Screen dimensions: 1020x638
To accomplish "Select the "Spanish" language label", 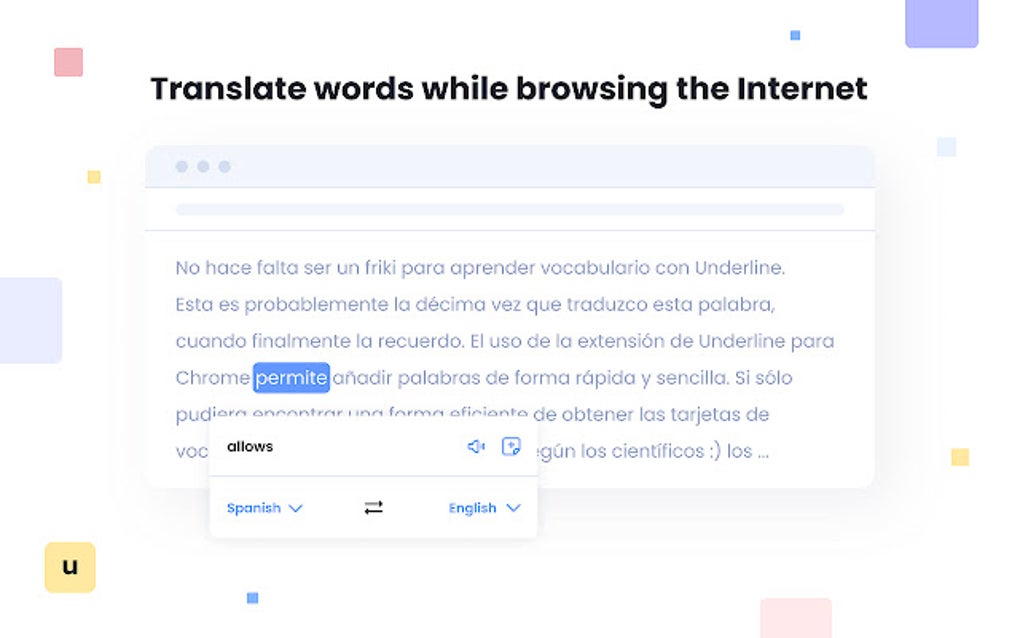I will click(253, 508).
